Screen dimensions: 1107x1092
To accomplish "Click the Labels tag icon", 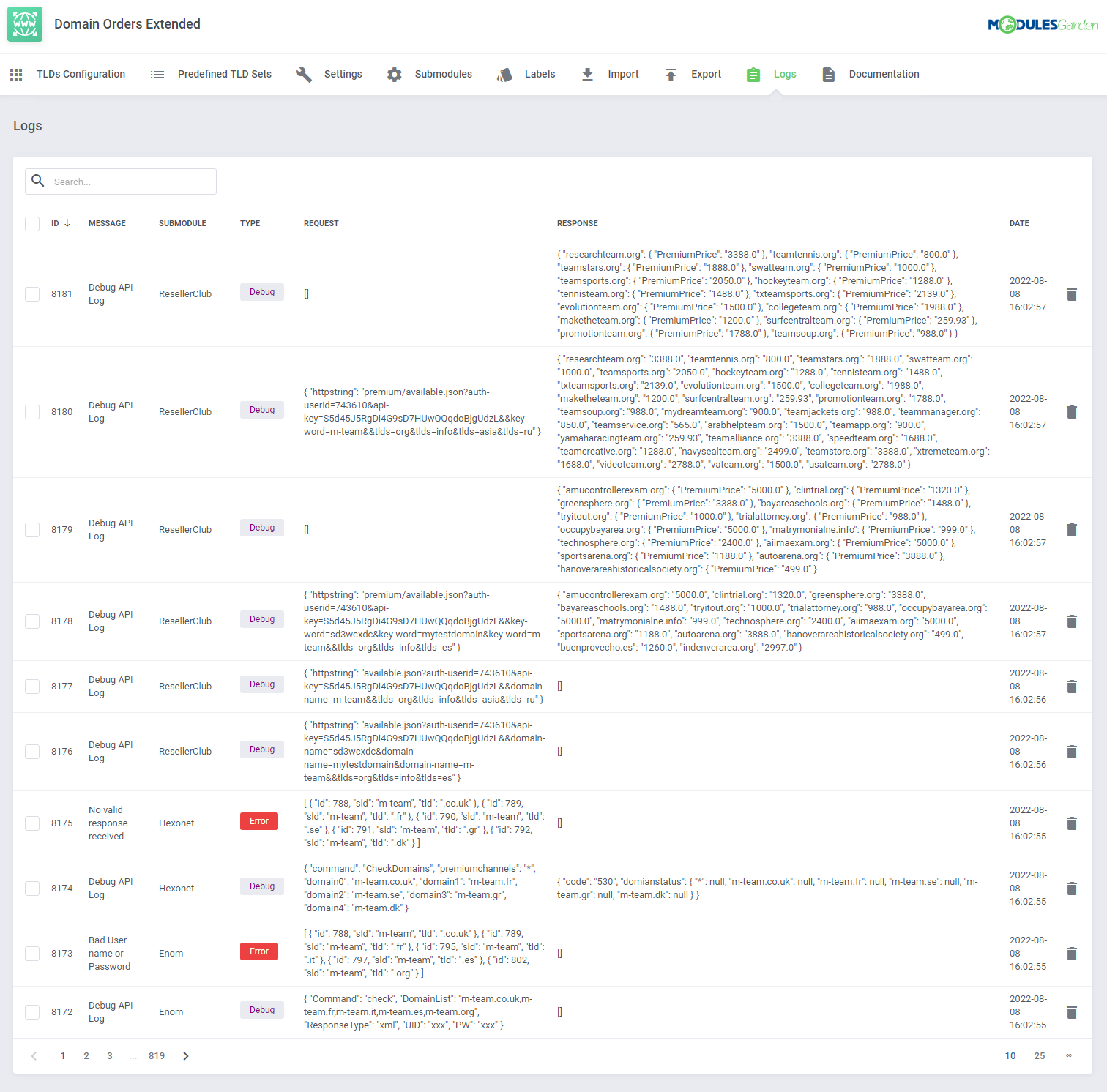I will point(504,75).
